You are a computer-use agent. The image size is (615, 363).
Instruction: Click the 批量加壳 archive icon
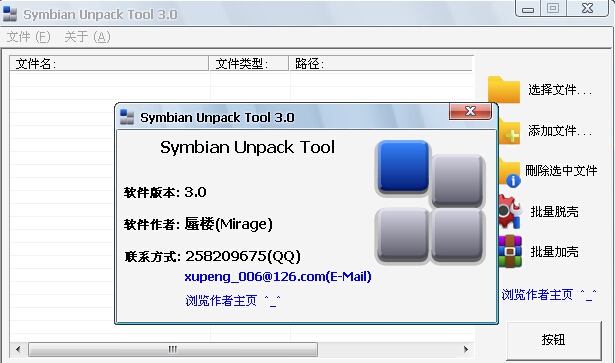510,251
